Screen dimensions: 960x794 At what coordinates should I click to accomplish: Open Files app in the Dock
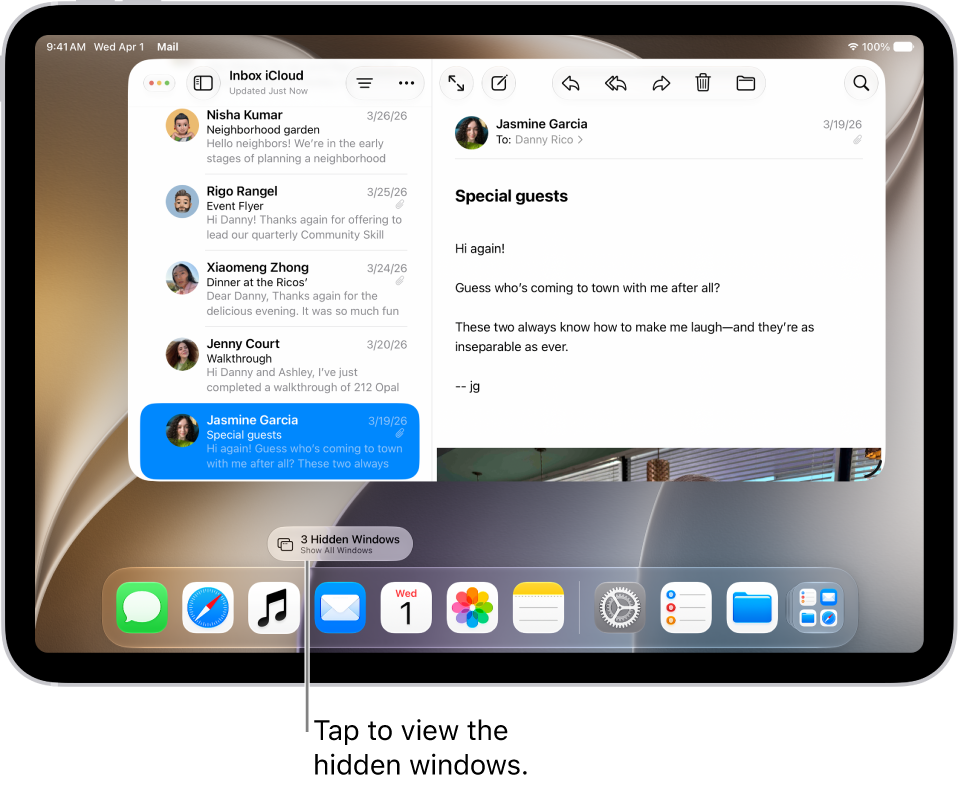pos(752,607)
